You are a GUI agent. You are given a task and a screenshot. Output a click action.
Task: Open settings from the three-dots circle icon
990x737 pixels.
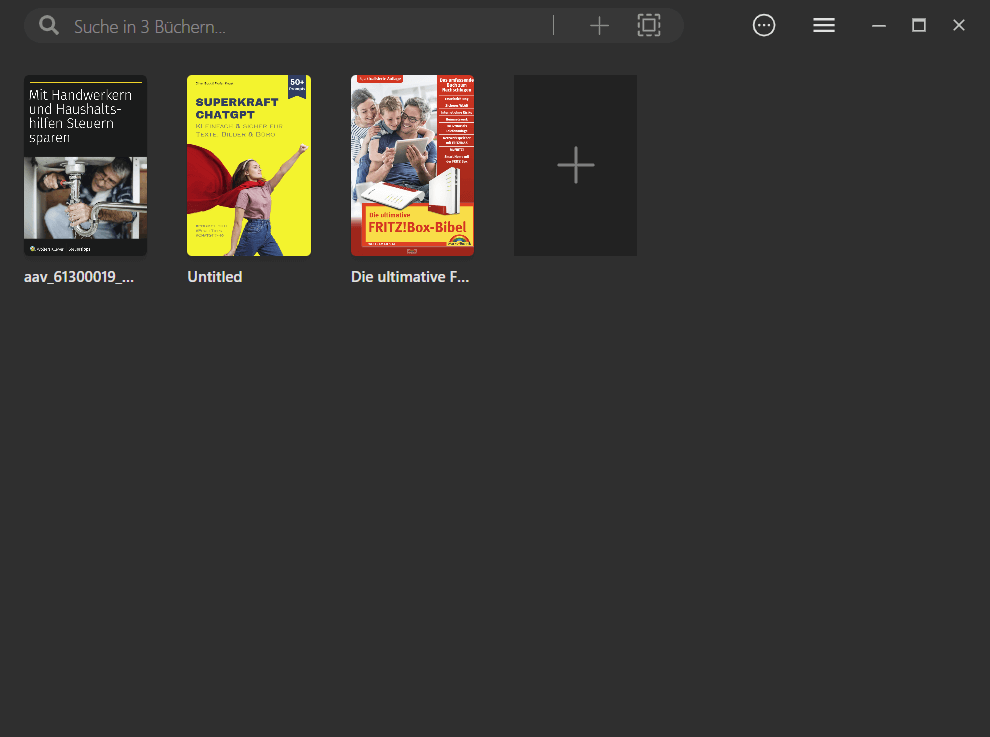pyautogui.click(x=764, y=24)
